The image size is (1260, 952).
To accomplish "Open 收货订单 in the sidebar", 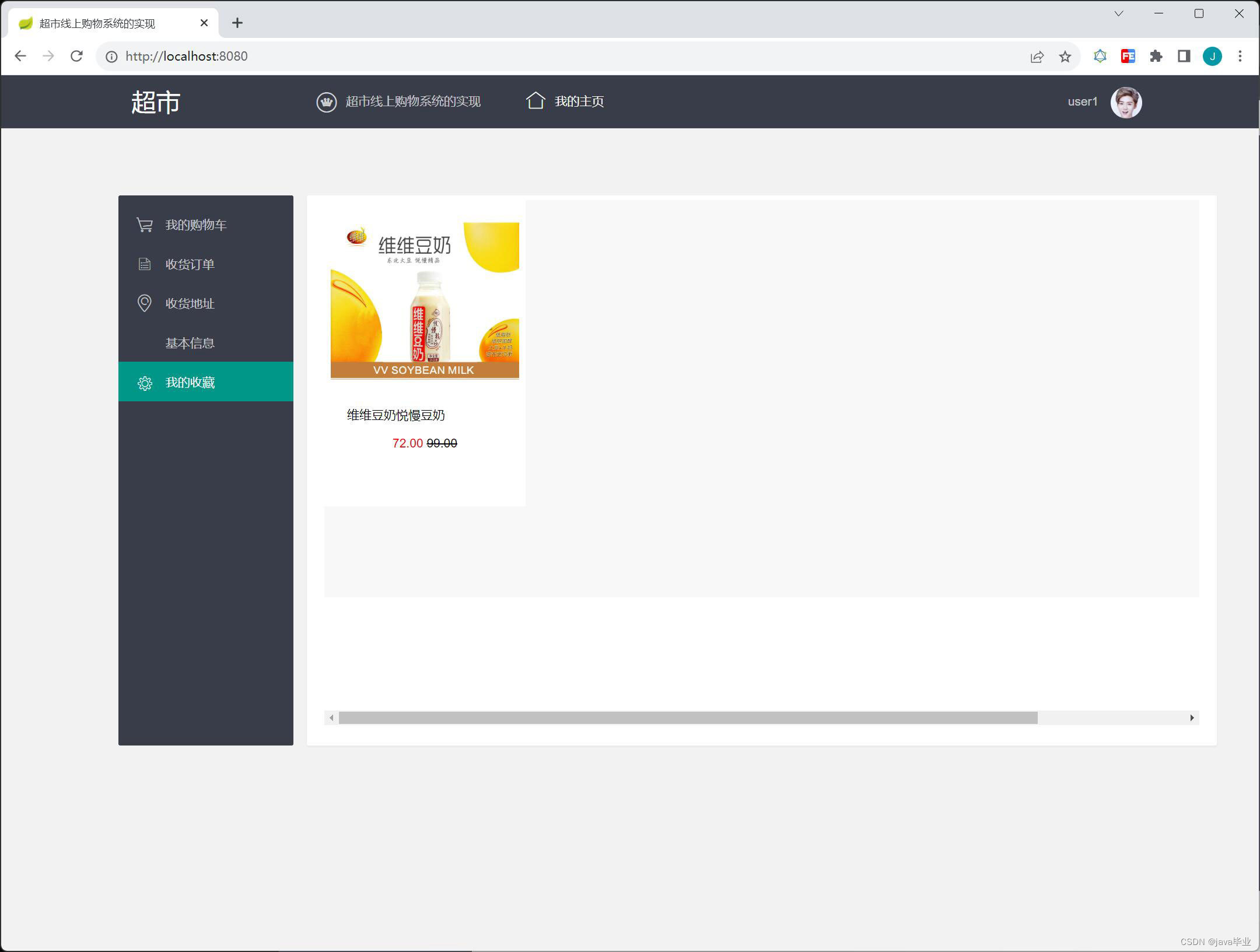I will tap(206, 264).
